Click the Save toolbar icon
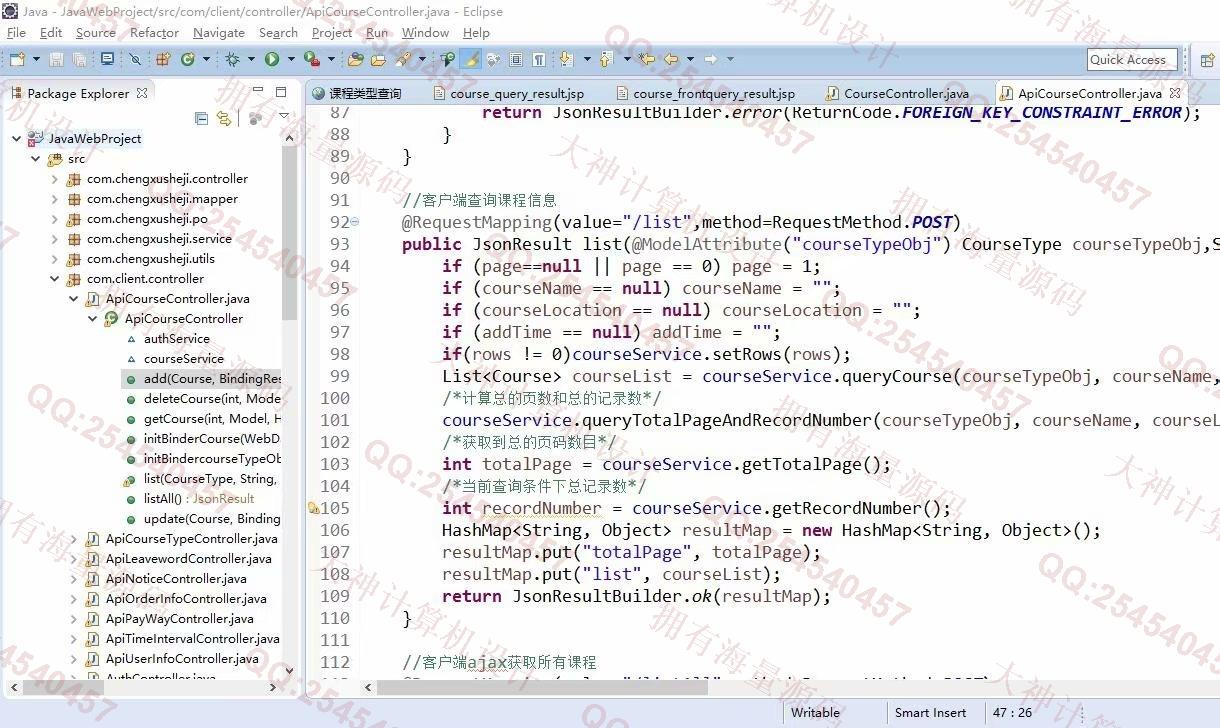The image size is (1220, 728). click(56, 60)
